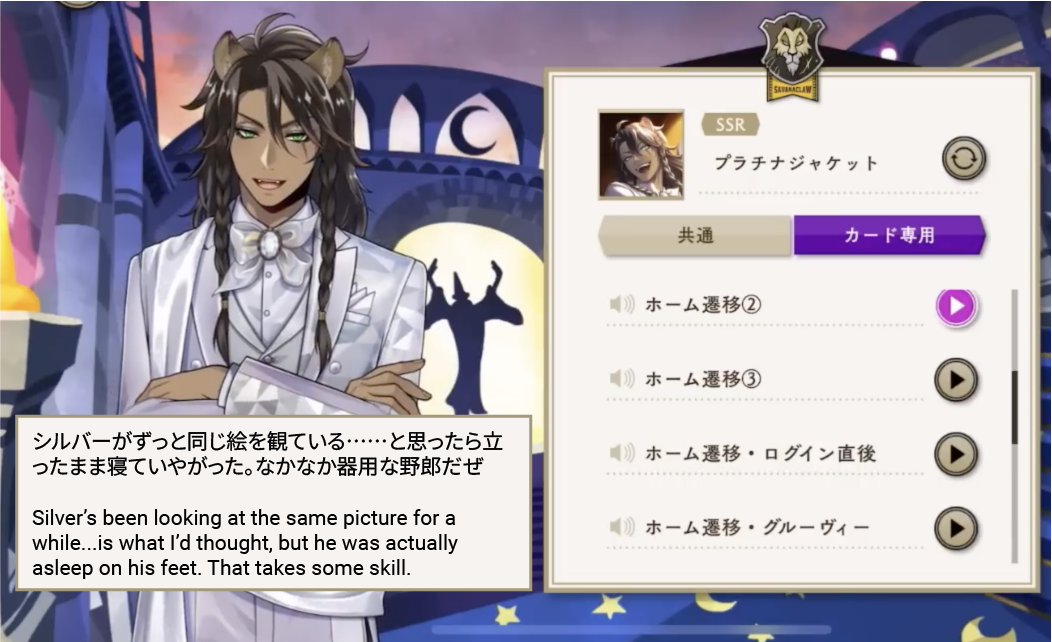Open the character card portrait thumbnail

[x=641, y=155]
